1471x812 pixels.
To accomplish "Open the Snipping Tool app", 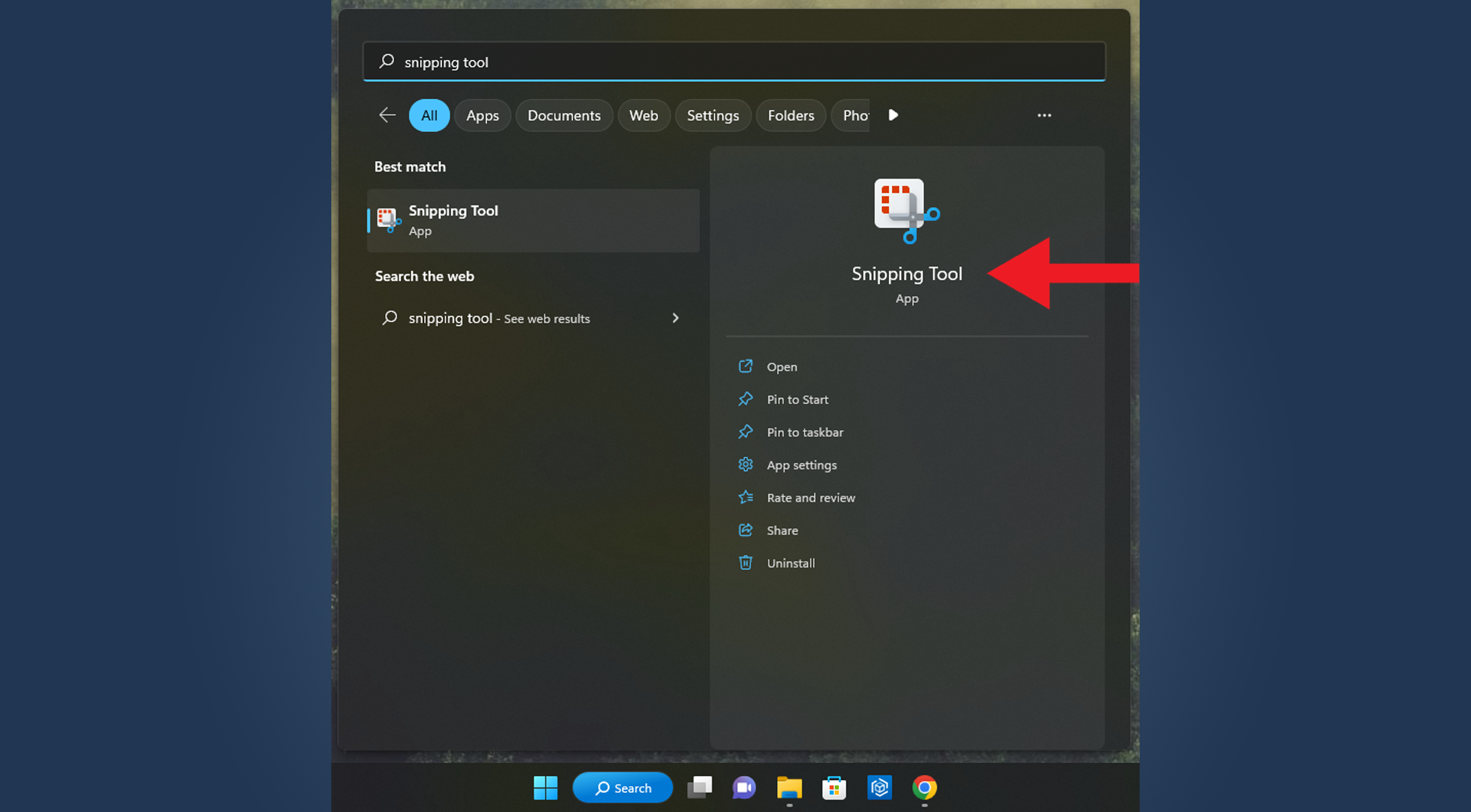I will (782, 367).
